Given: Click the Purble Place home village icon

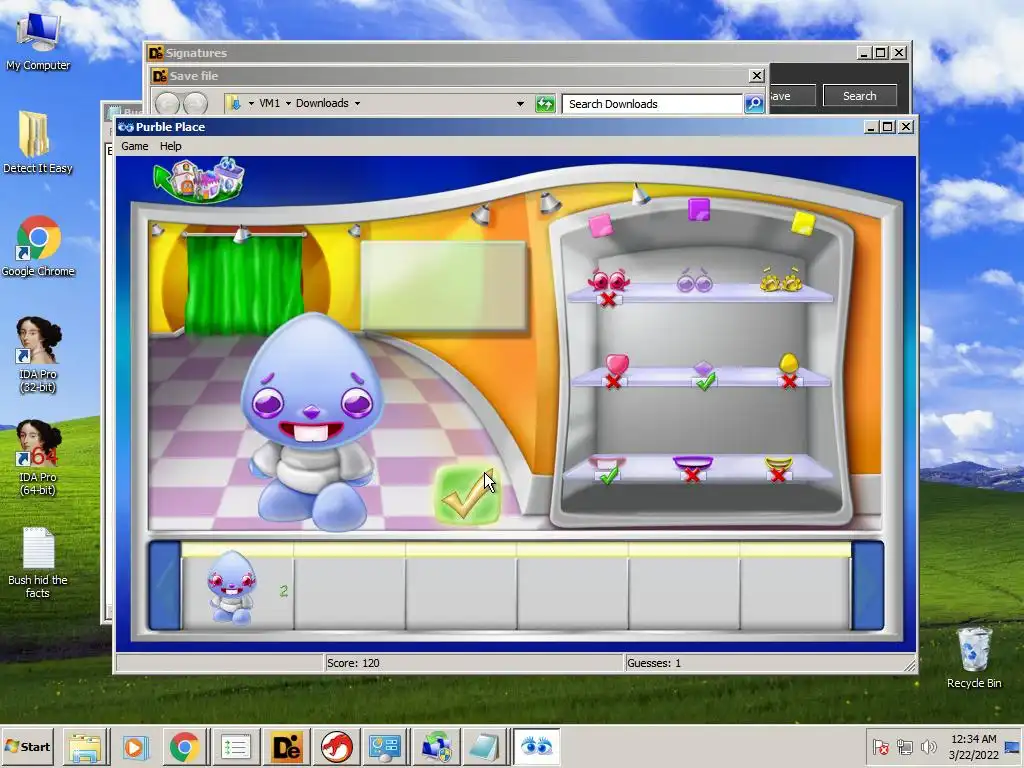Looking at the screenshot, I should tap(199, 179).
